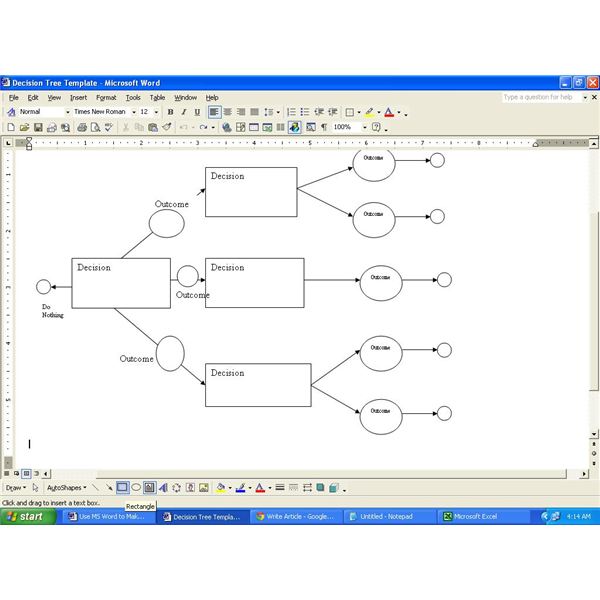Toggle Align Left
The height and width of the screenshot is (600, 600).
214,112
